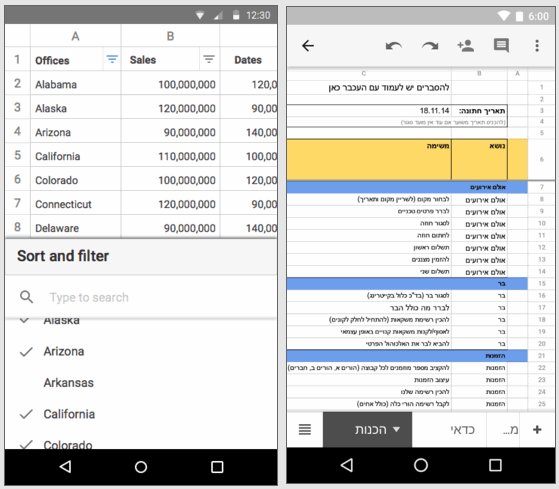Check Arkansas in filter list

pyautogui.click(x=141, y=383)
